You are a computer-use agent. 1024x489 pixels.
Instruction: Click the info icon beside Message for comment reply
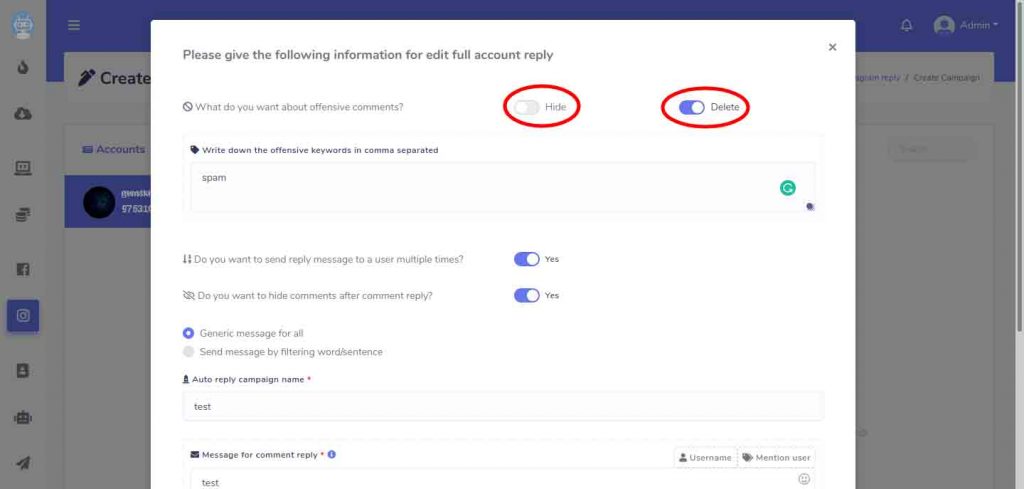(x=332, y=454)
